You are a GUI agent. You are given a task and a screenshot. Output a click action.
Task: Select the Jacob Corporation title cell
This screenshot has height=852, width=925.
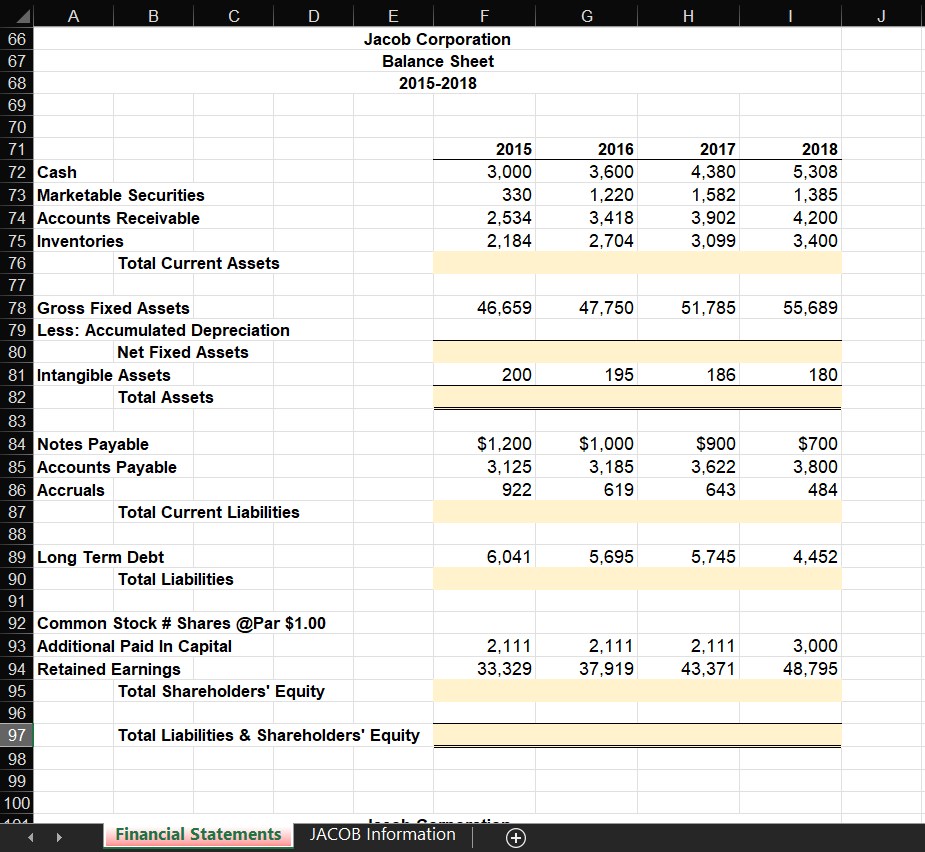pyautogui.click(x=438, y=39)
